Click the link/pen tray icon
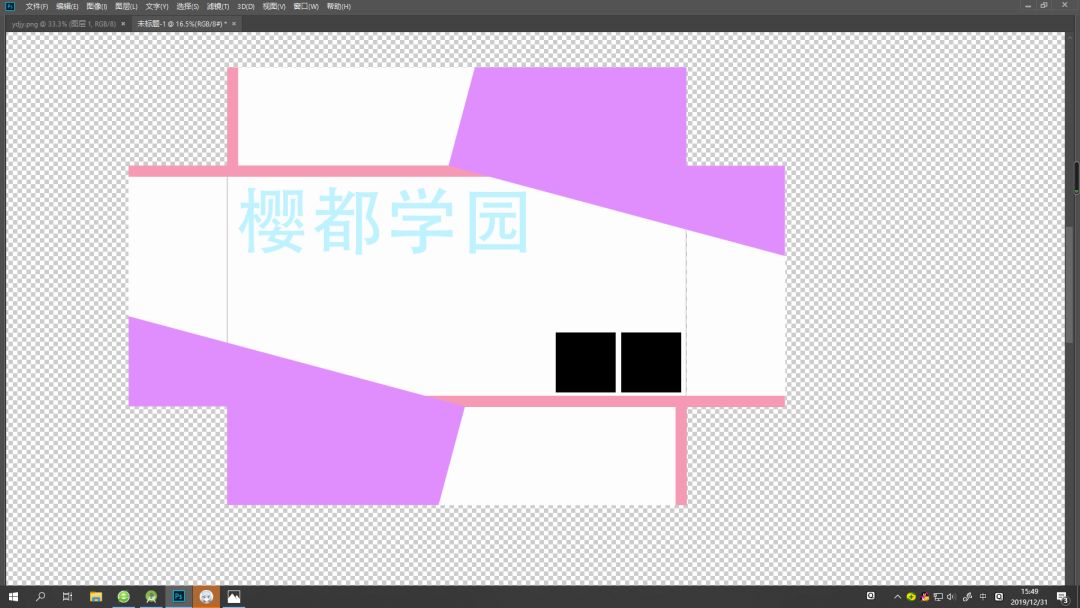 point(967,597)
